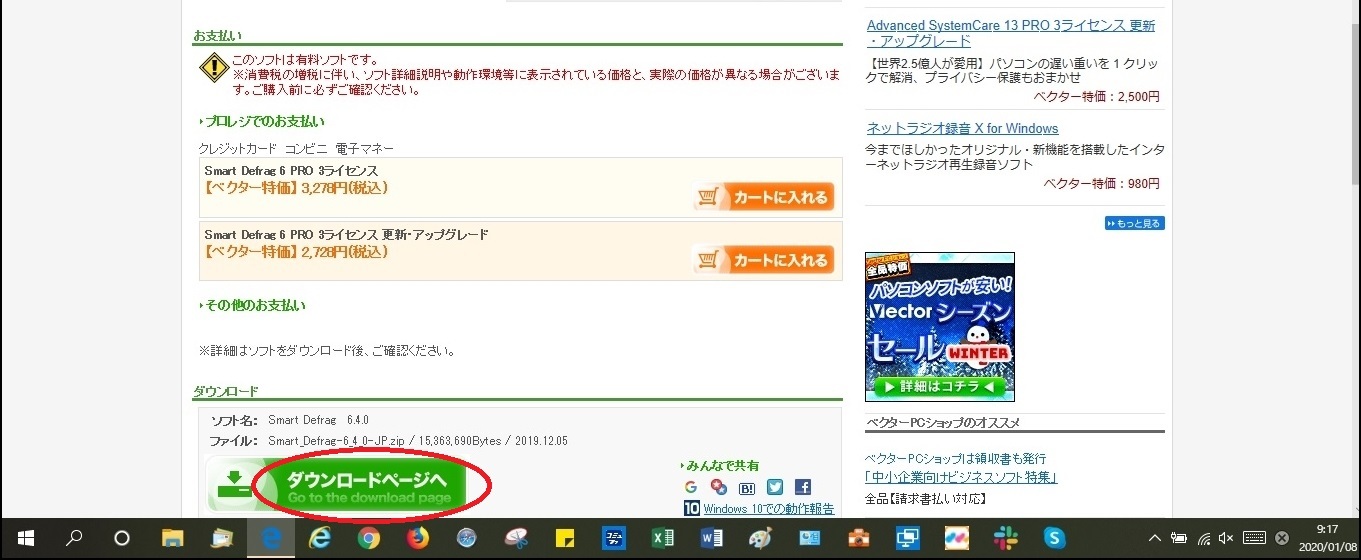Open 中小企業向けビジネスソフト特集 link
Viewport: 1361px width, 560px height.
[x=962, y=477]
